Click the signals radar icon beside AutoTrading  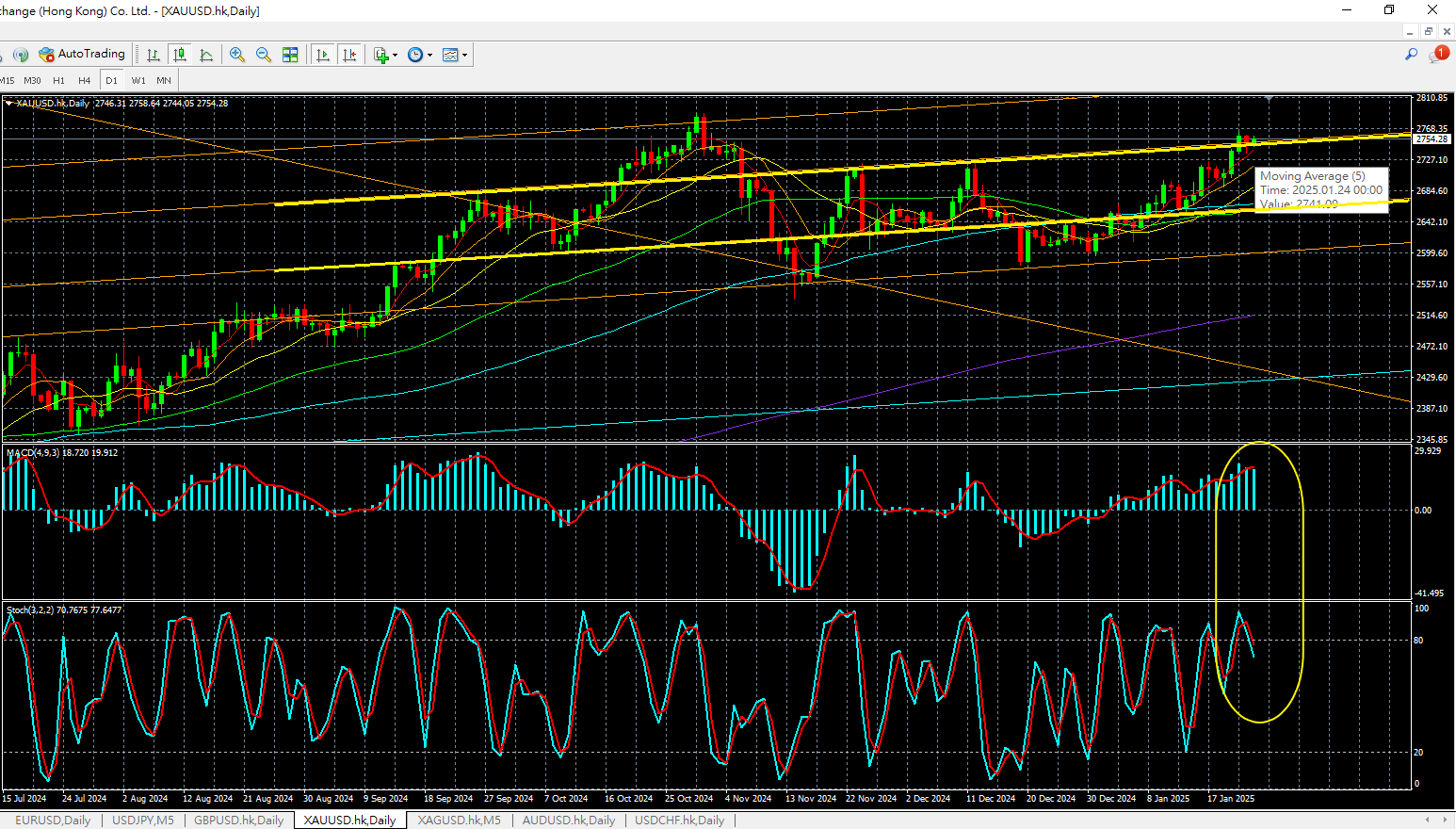(x=21, y=55)
